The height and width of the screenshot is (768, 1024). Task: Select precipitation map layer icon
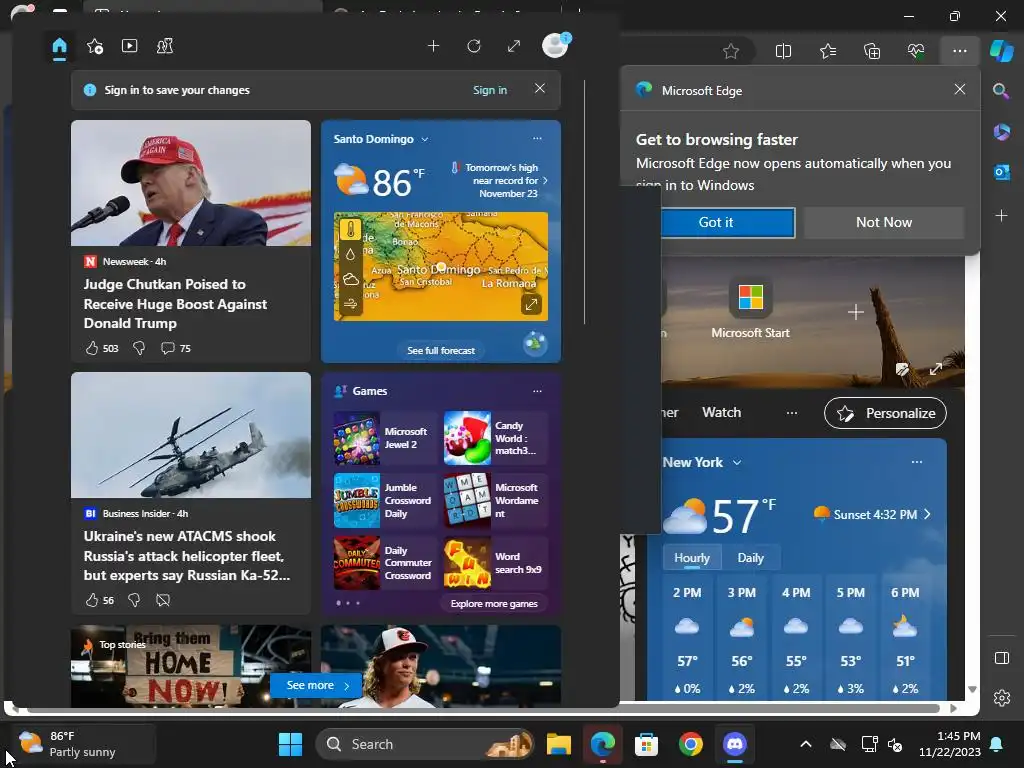351,255
